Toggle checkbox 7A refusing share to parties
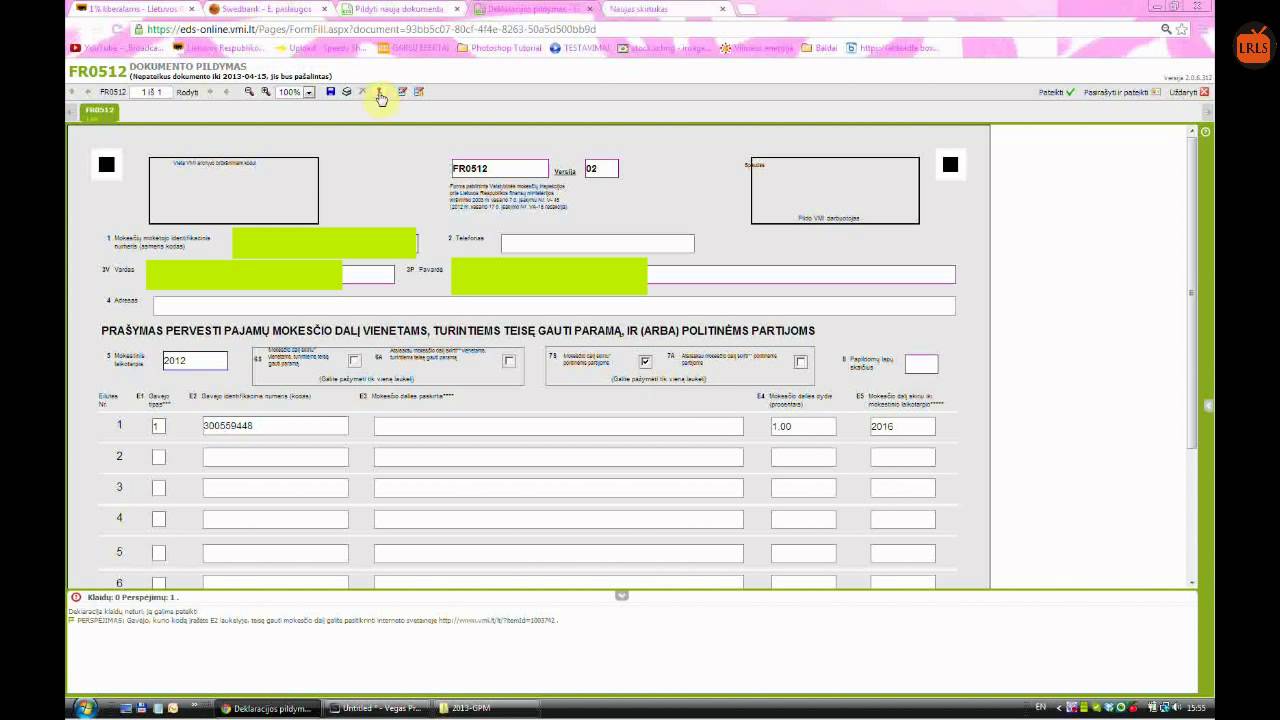This screenshot has height=720, width=1280. tap(801, 361)
